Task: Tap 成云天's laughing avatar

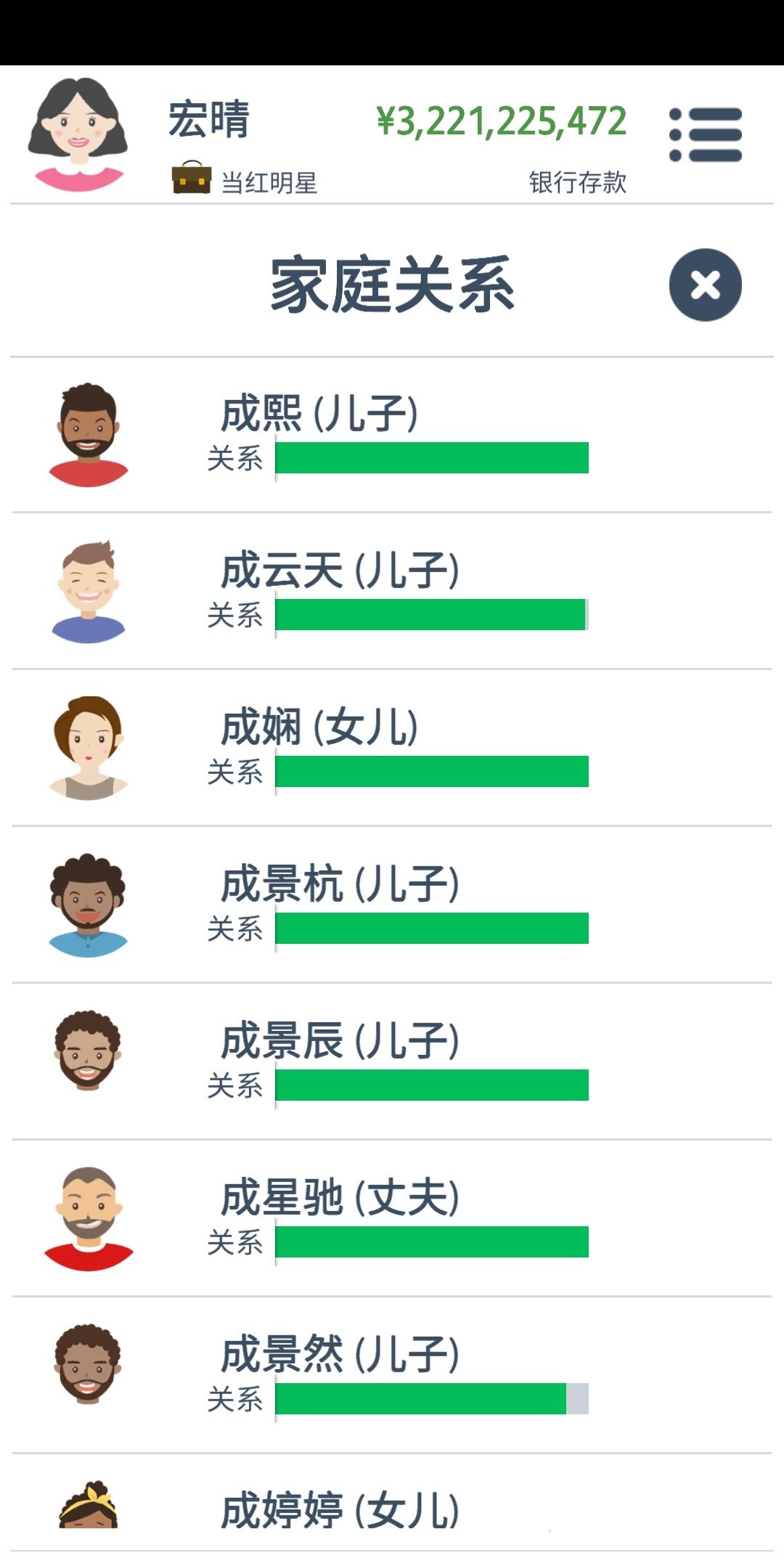Action: coord(89,592)
